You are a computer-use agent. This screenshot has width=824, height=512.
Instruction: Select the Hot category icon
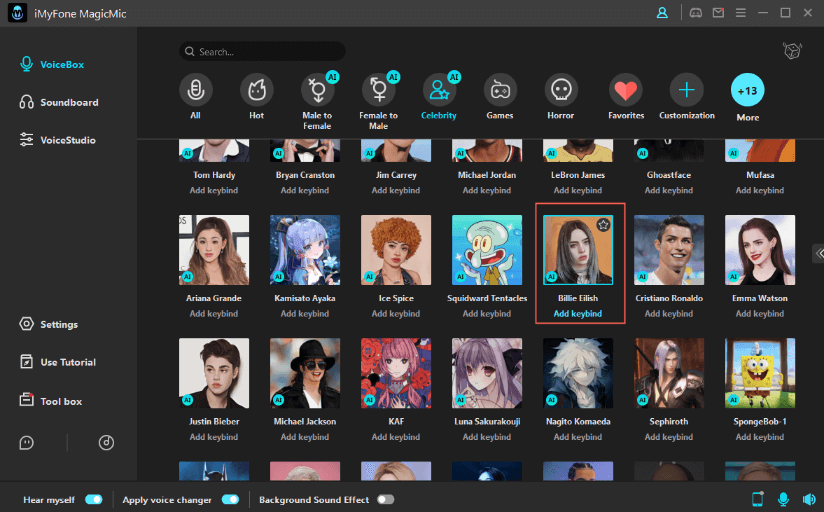coord(256,90)
